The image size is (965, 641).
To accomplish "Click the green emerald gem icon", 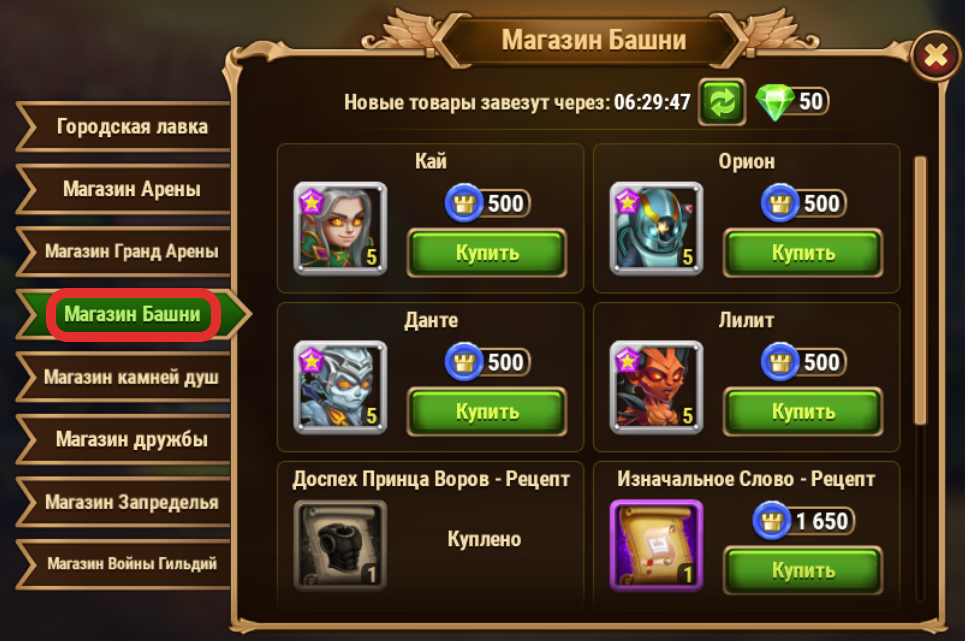I will tap(774, 102).
